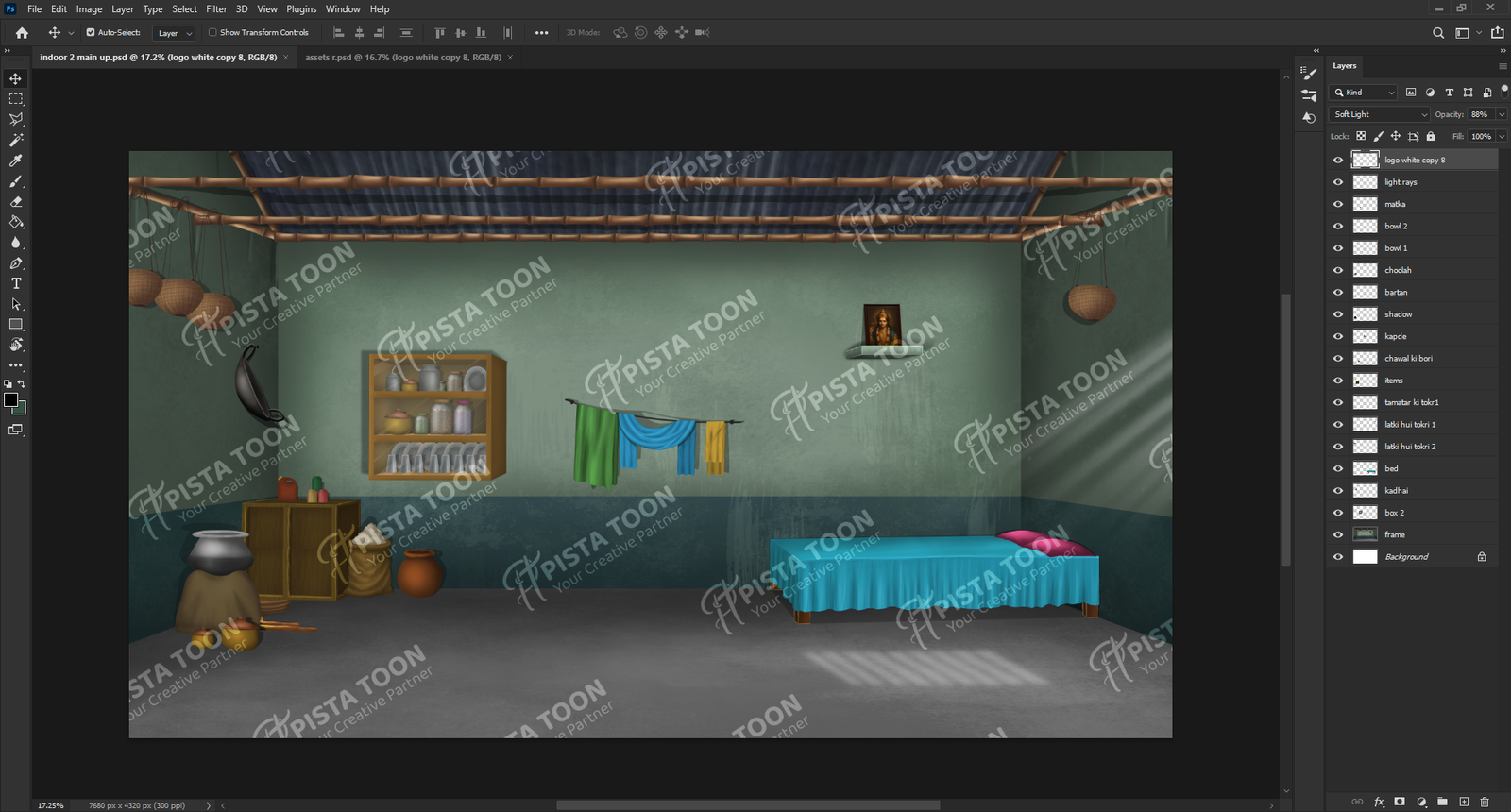Toggle visibility of the bed layer
This screenshot has width=1511, height=812.
pos(1337,468)
